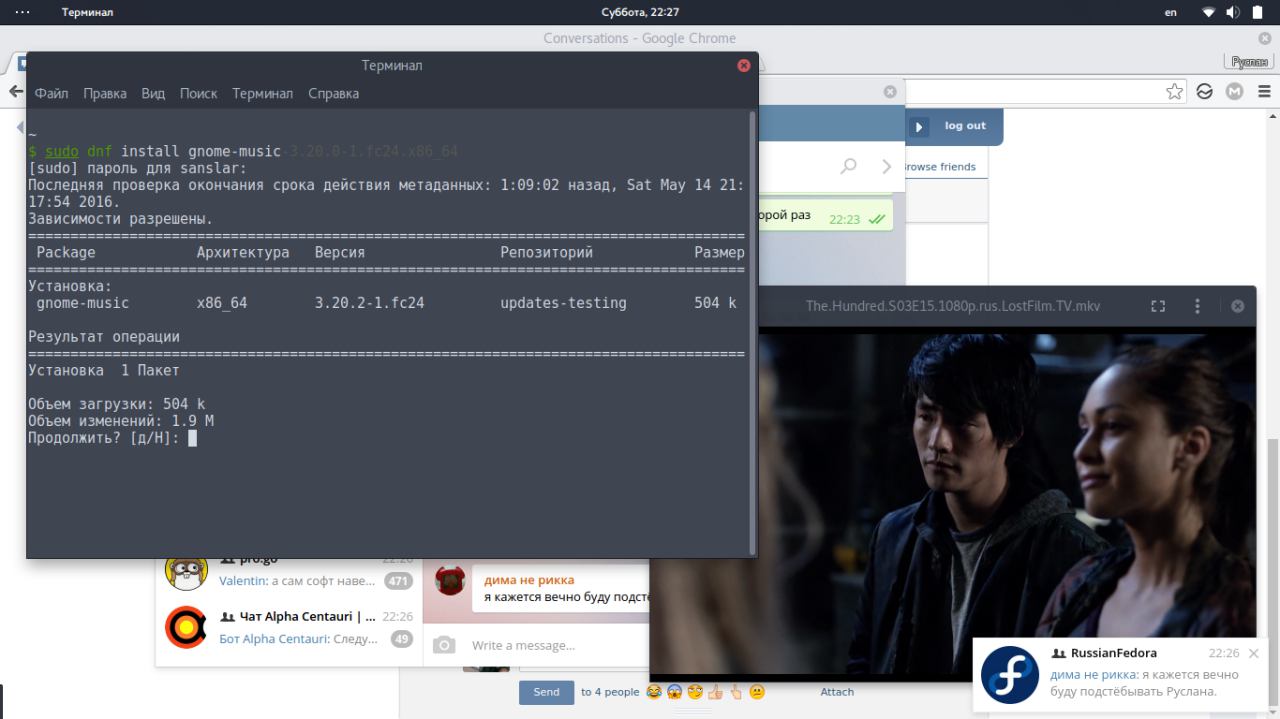
Task: Click the Terminal window scrollbar
Action: [x=753, y=331]
